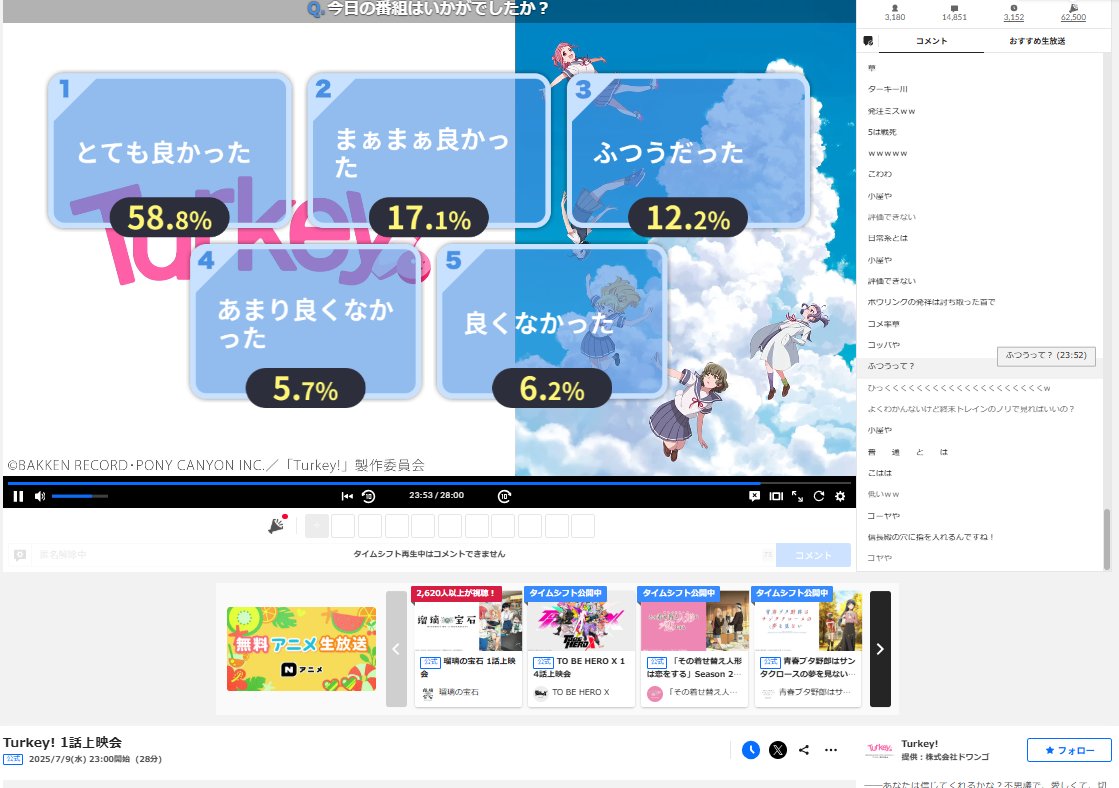1119x788 pixels.
Task: Select the コメント tab
Action: tap(931, 41)
